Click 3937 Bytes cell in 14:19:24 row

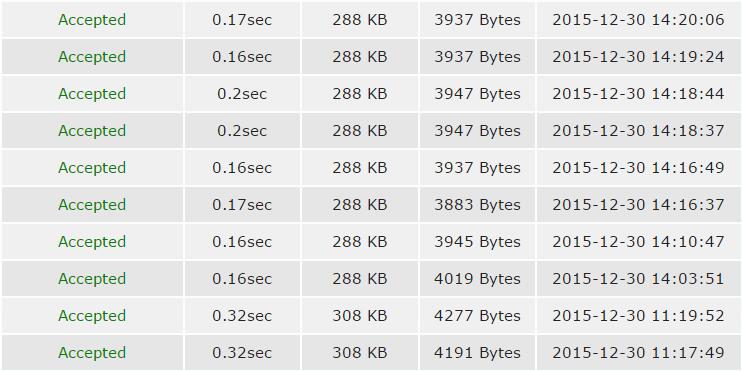[477, 57]
